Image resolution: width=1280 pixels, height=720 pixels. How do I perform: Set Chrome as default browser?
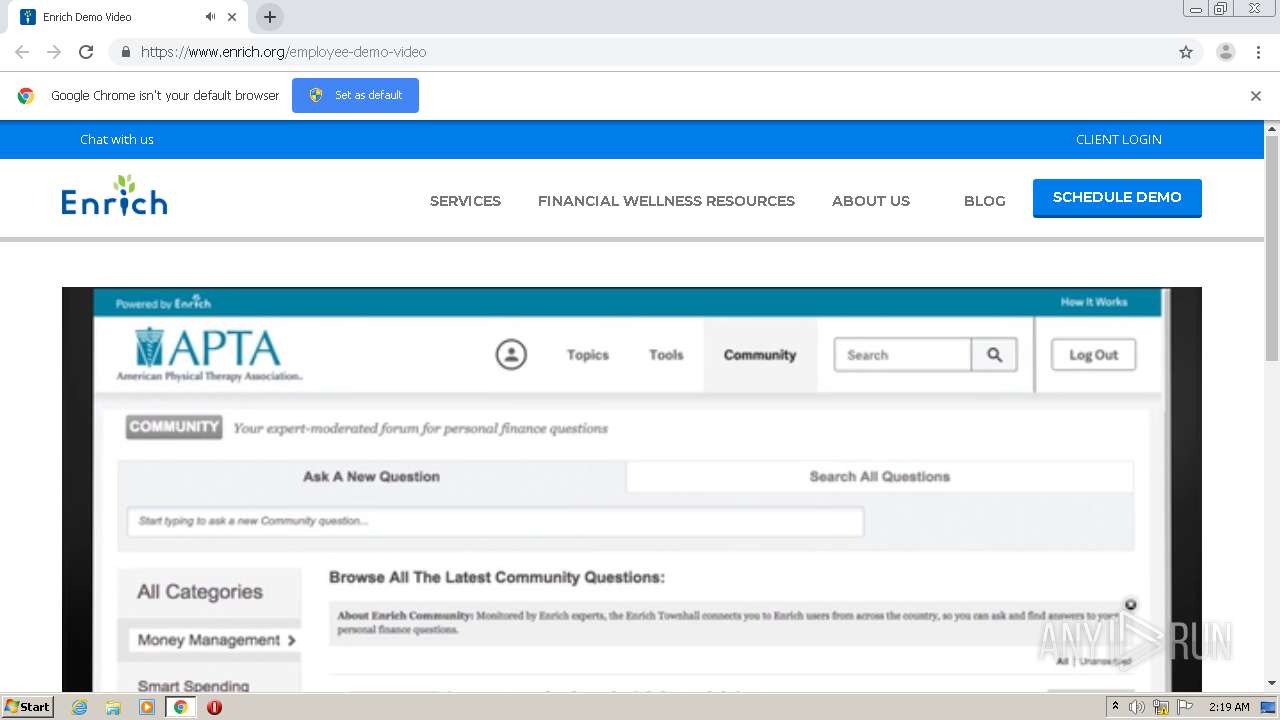point(355,95)
